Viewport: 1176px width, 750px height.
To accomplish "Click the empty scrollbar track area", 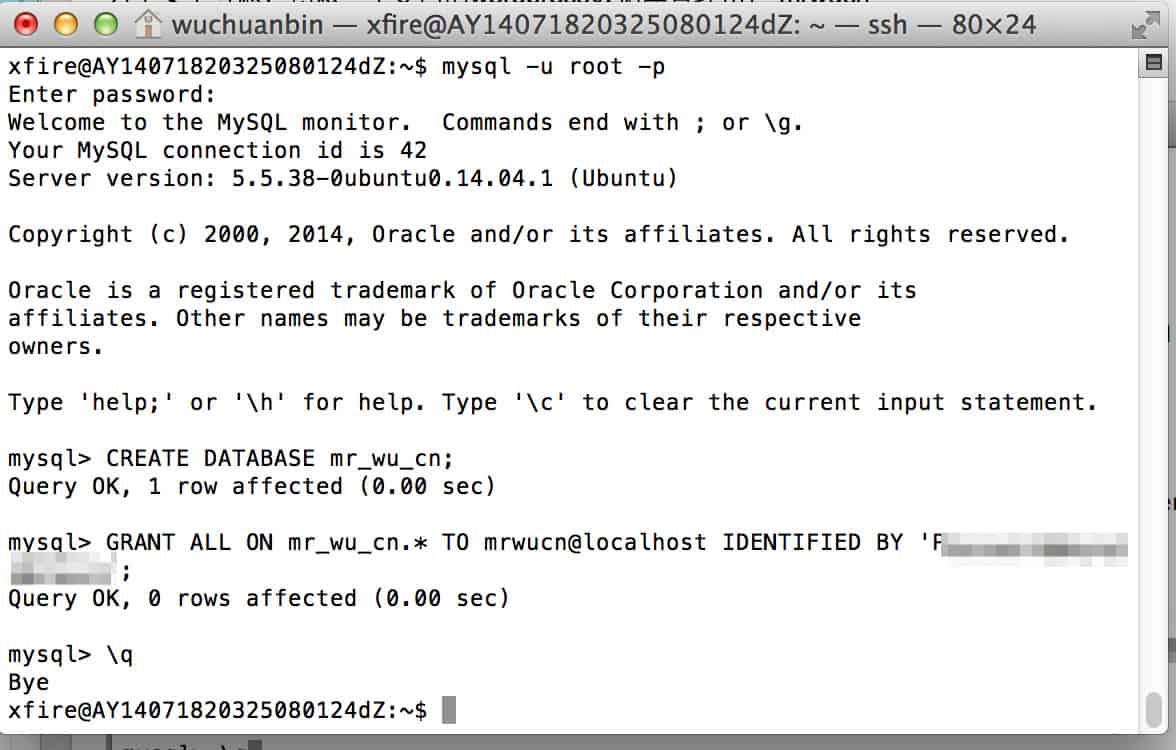I will [x=1154, y=375].
